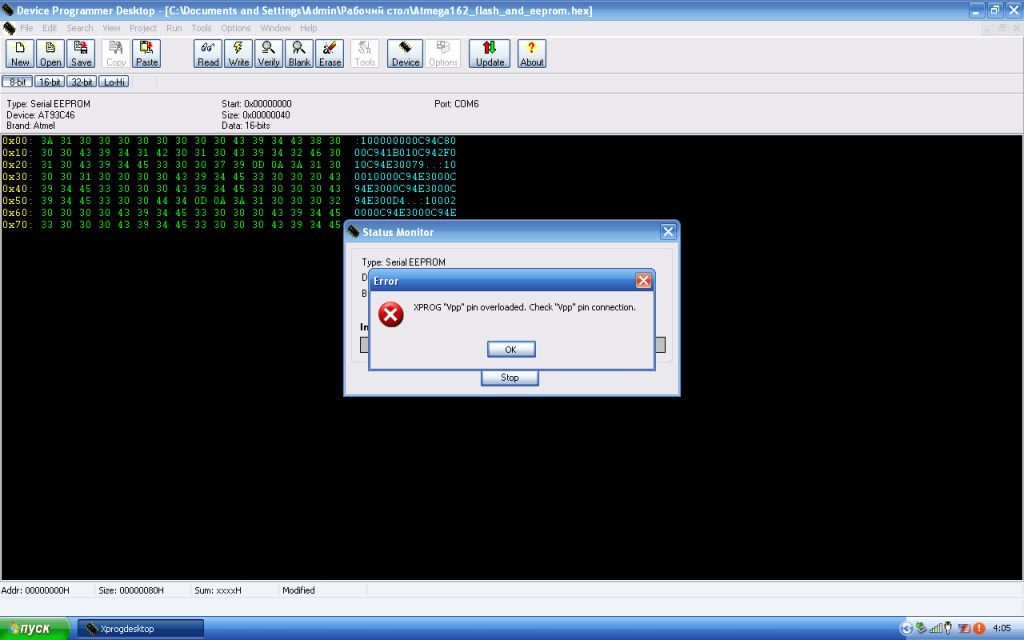Screen dimensions: 1024x640
Task: Click the Read device icon
Action: coord(208,54)
